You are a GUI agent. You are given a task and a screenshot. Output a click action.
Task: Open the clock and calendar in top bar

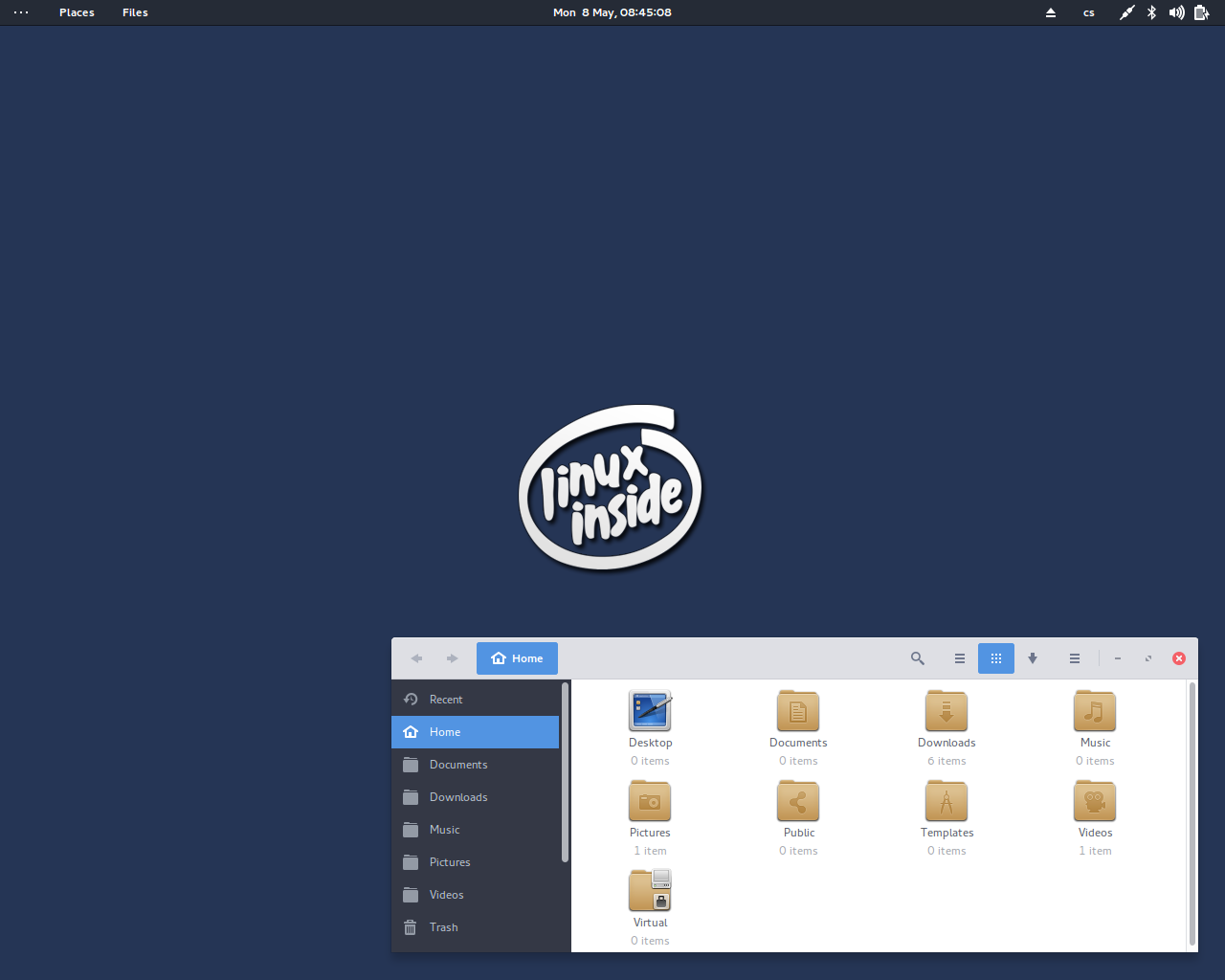[x=612, y=12]
